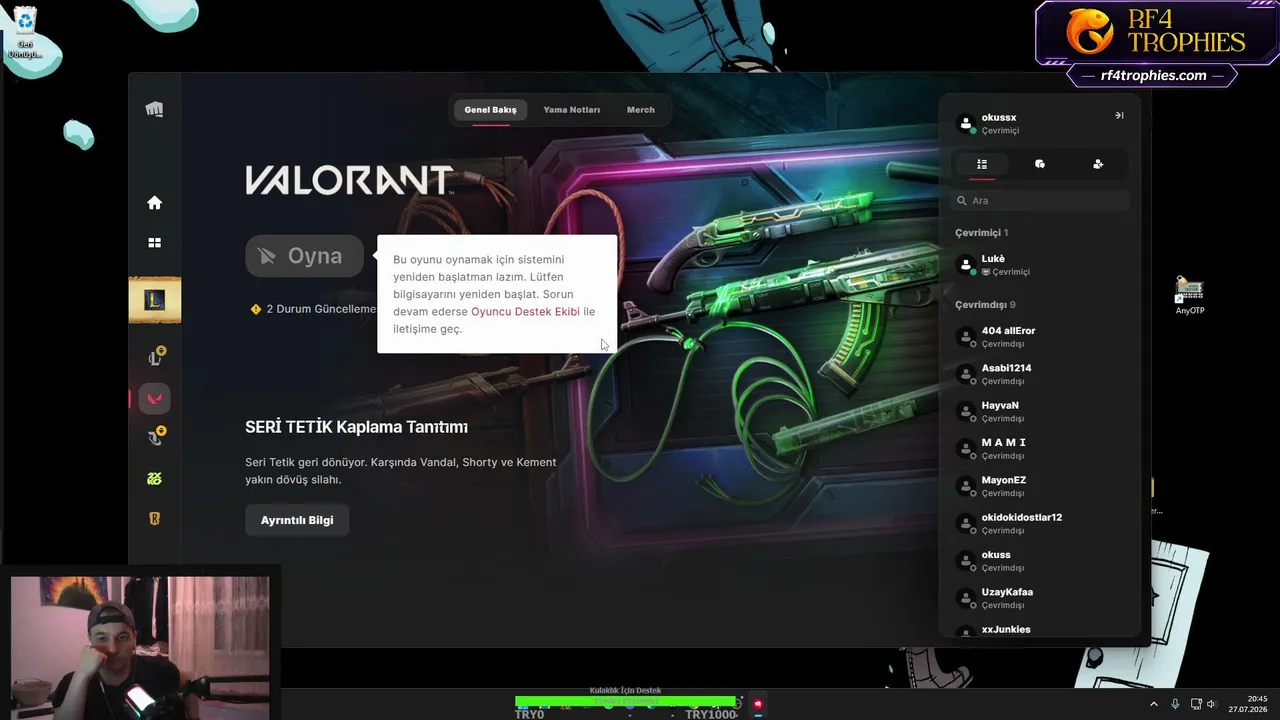Click the friend search field Ara
The image size is (1280, 720).
click(x=1039, y=201)
